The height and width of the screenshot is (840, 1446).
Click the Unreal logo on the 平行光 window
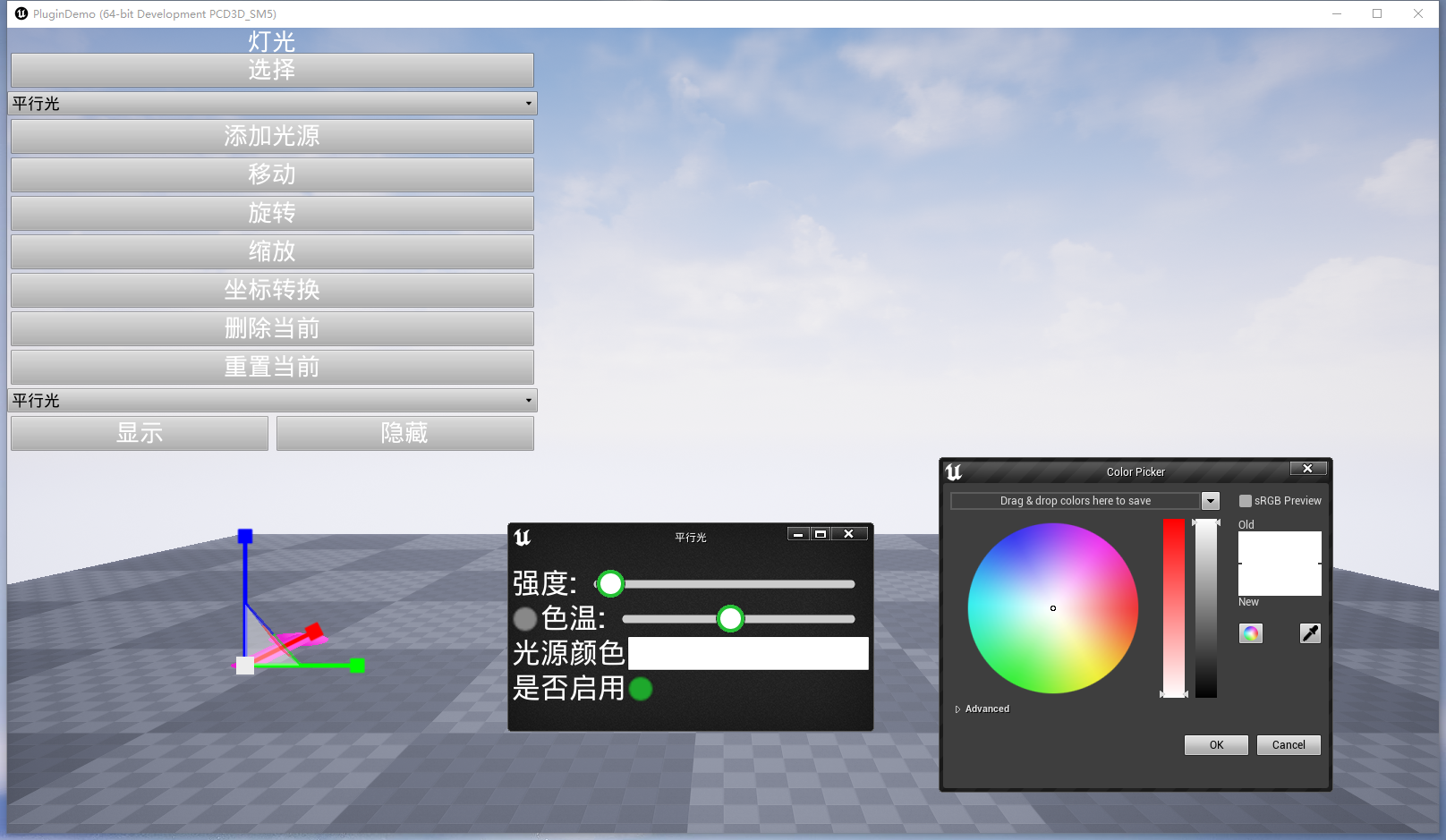(524, 538)
